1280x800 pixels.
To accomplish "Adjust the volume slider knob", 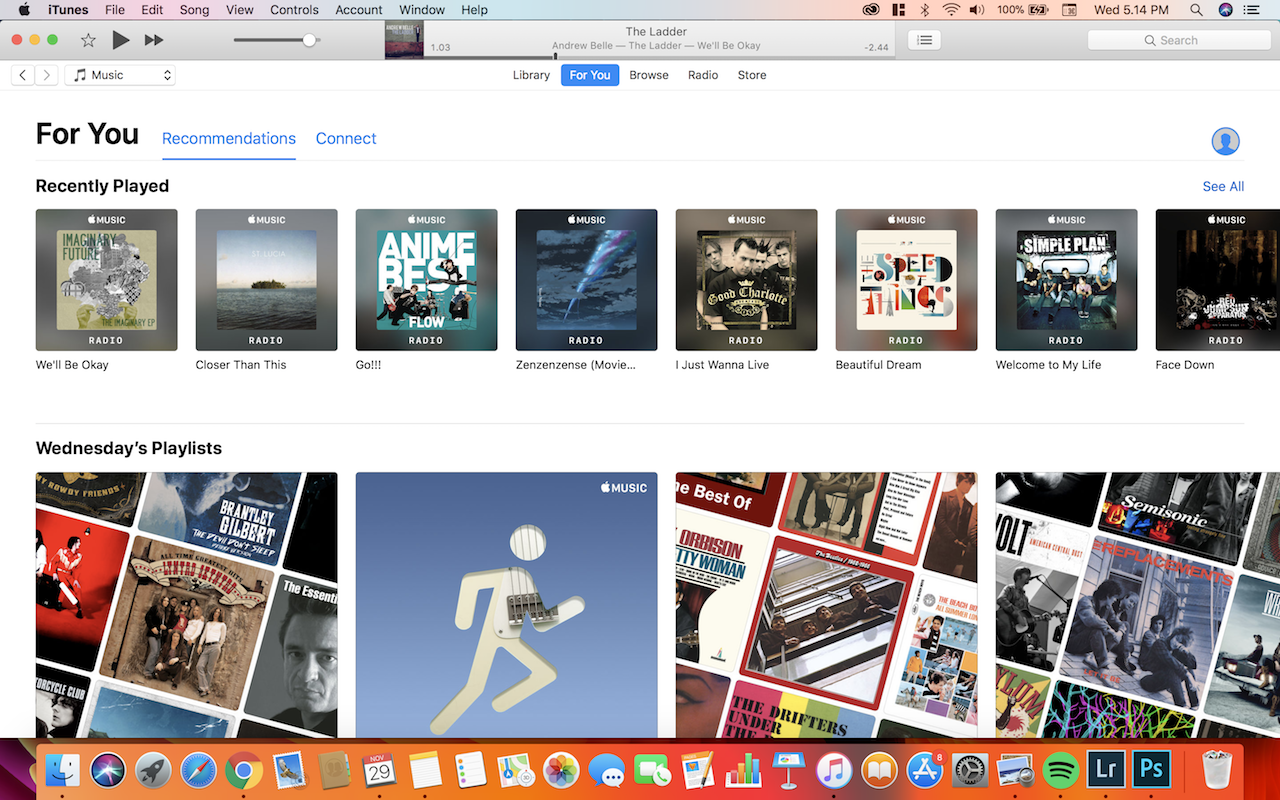I will pyautogui.click(x=309, y=40).
